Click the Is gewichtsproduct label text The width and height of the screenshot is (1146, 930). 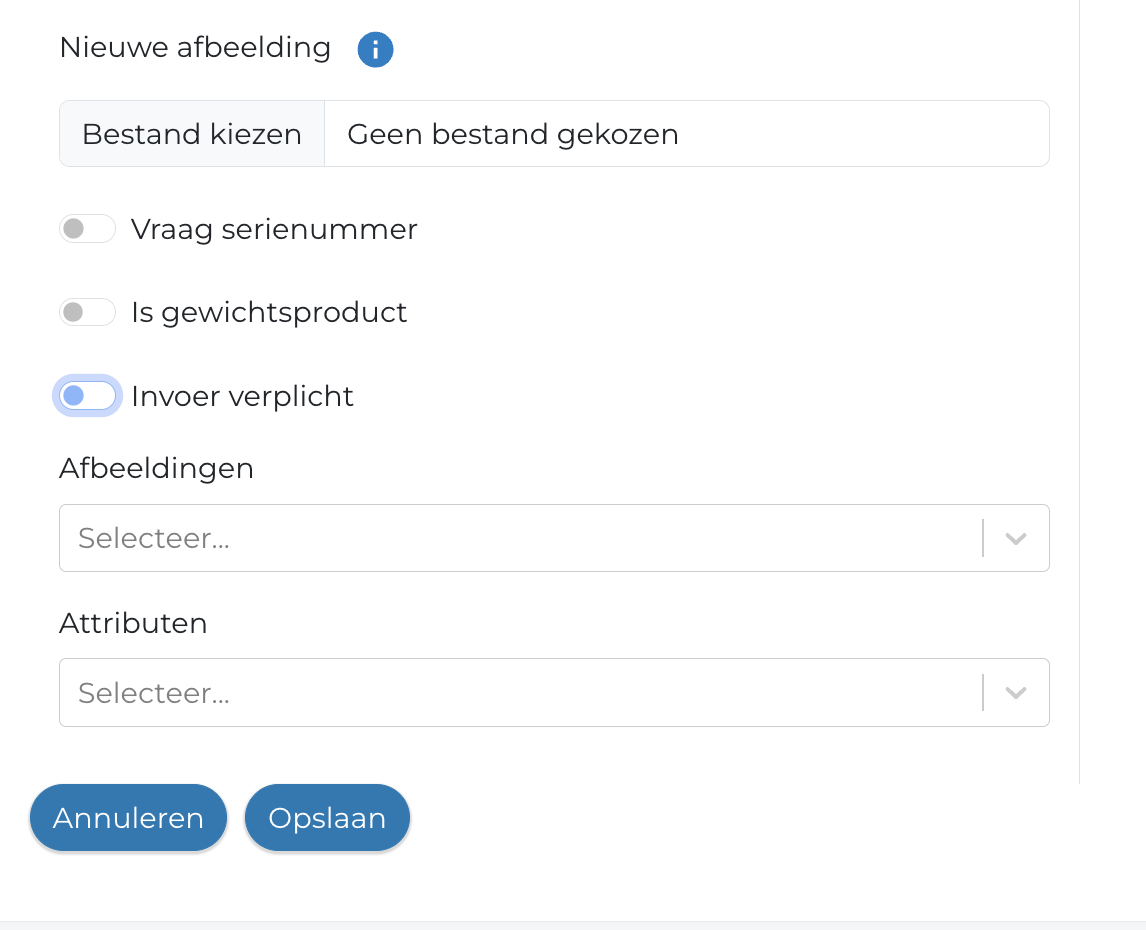pyautogui.click(x=269, y=313)
